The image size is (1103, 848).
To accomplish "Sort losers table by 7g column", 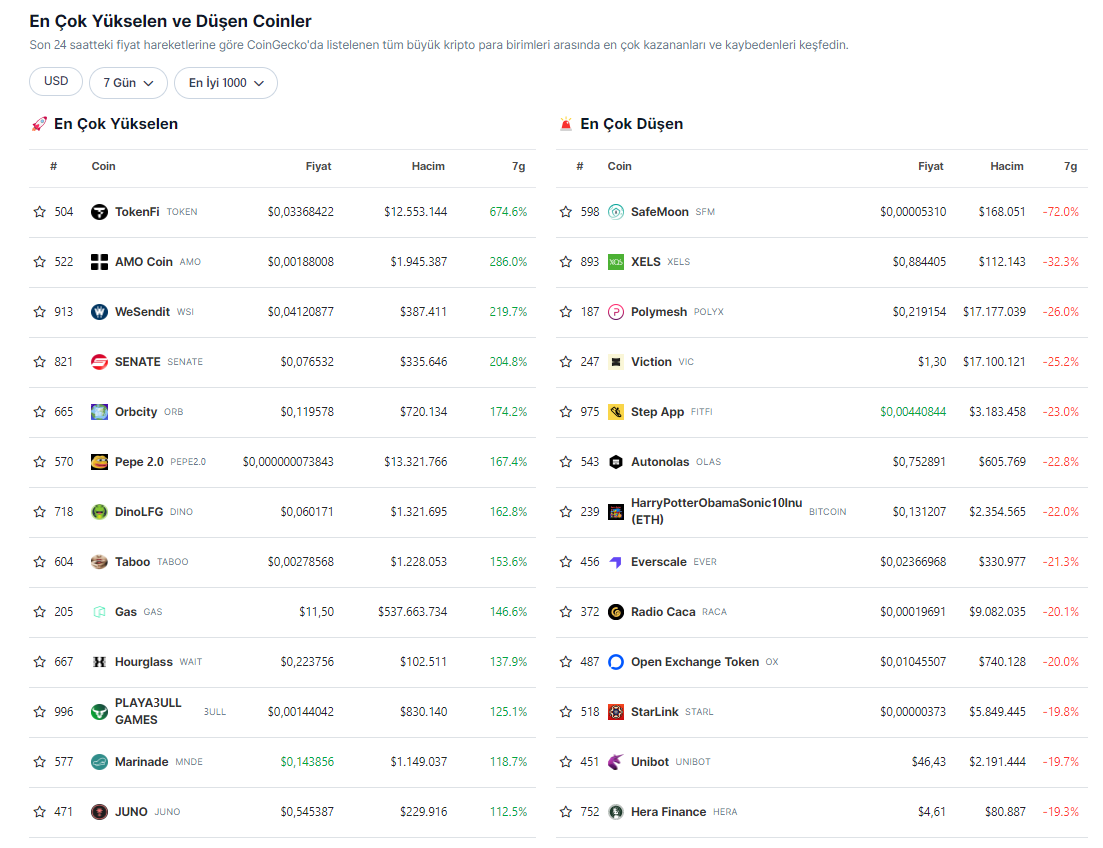I will (x=1070, y=166).
